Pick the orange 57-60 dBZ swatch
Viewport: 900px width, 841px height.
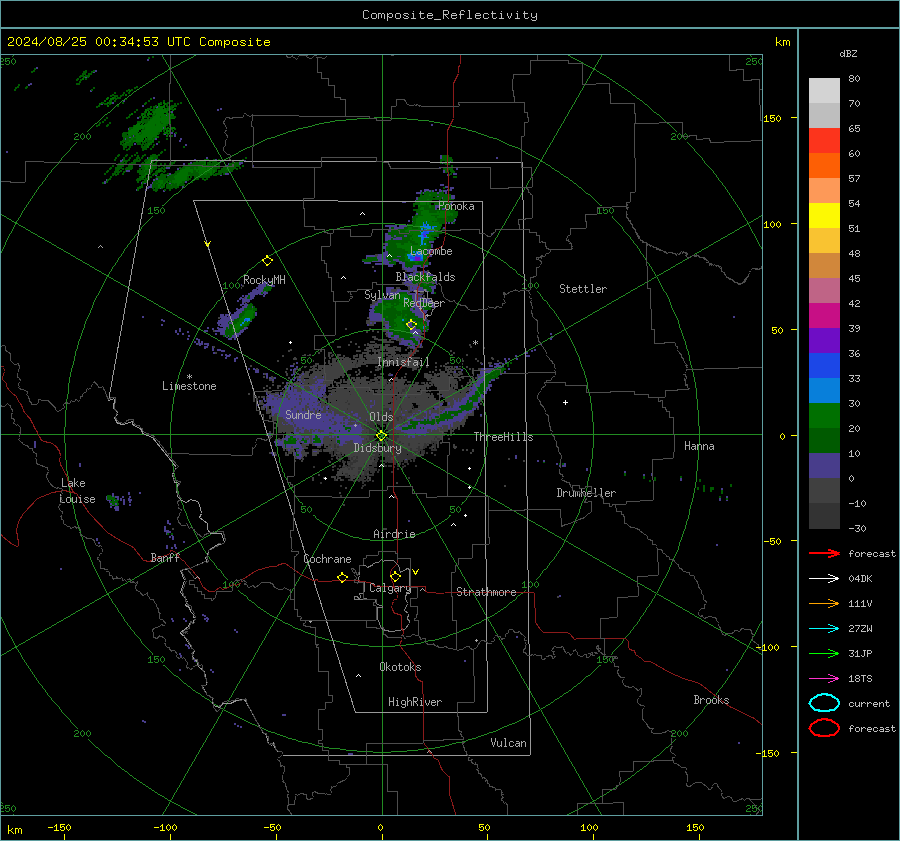tap(824, 166)
